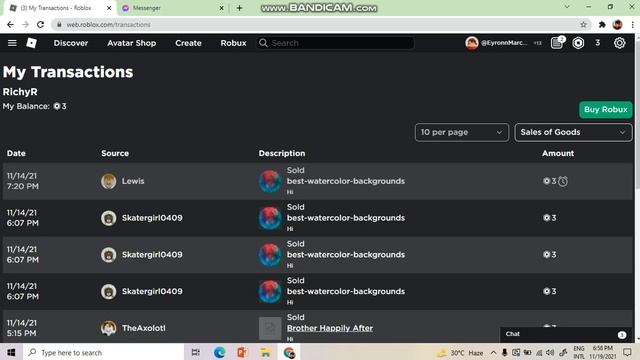
Task: Click the profile avatar beside @EyronnMarc
Action: click(471, 43)
